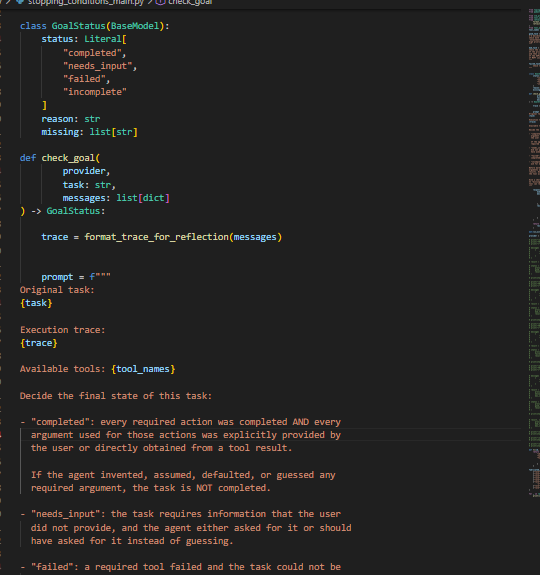Click the {tool_names} placeholder
Viewport: 540px width, 575px height.
(x=143, y=369)
